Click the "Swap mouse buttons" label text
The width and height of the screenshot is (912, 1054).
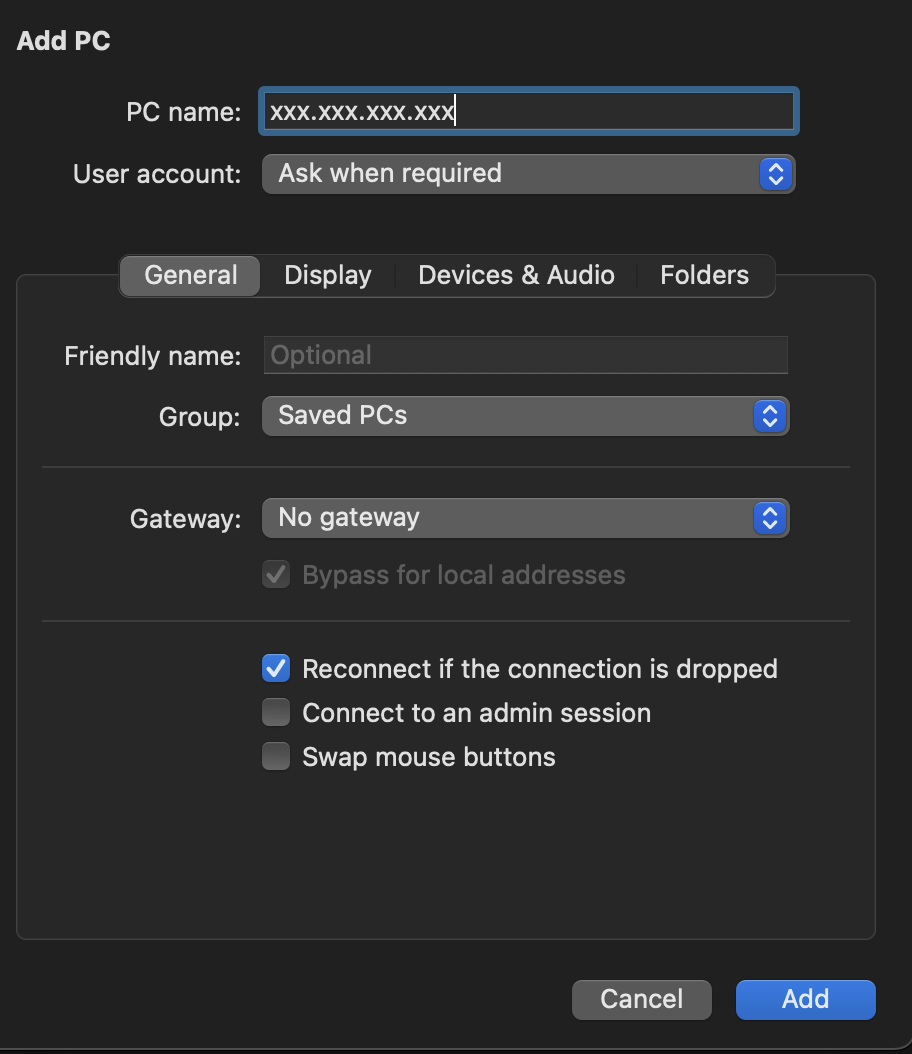(x=429, y=757)
